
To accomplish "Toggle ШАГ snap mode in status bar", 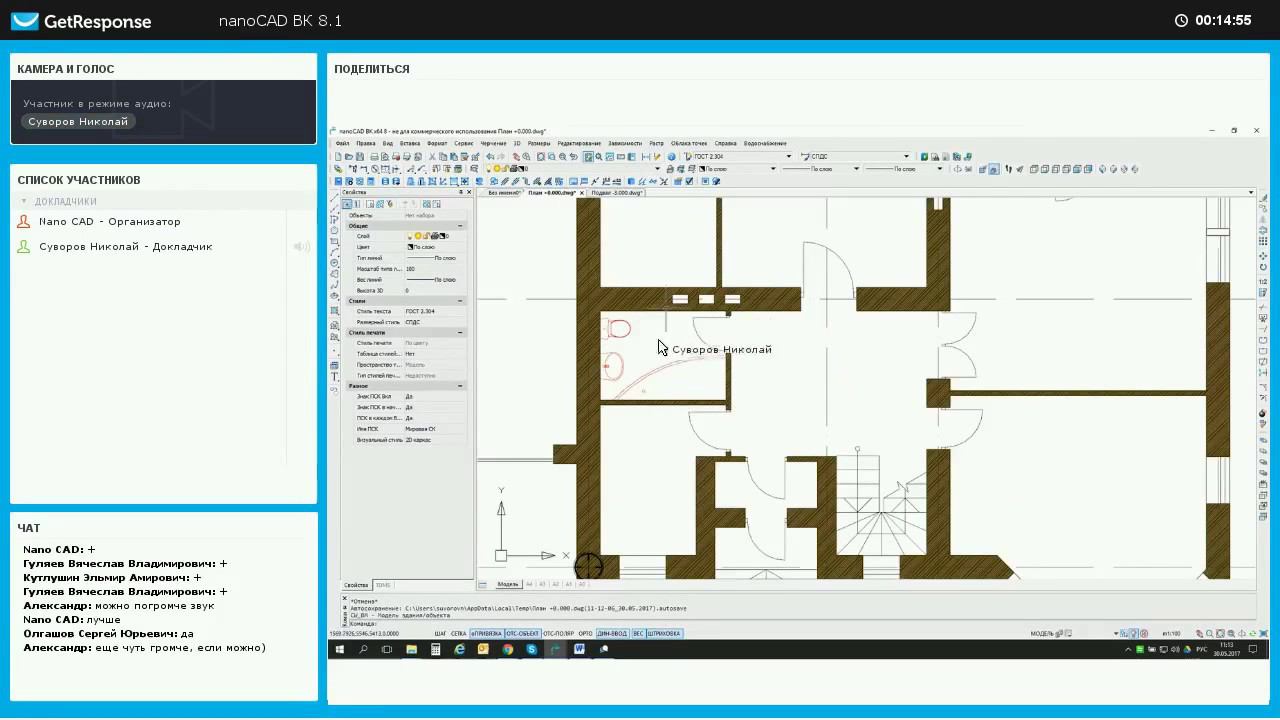I will tap(441, 633).
